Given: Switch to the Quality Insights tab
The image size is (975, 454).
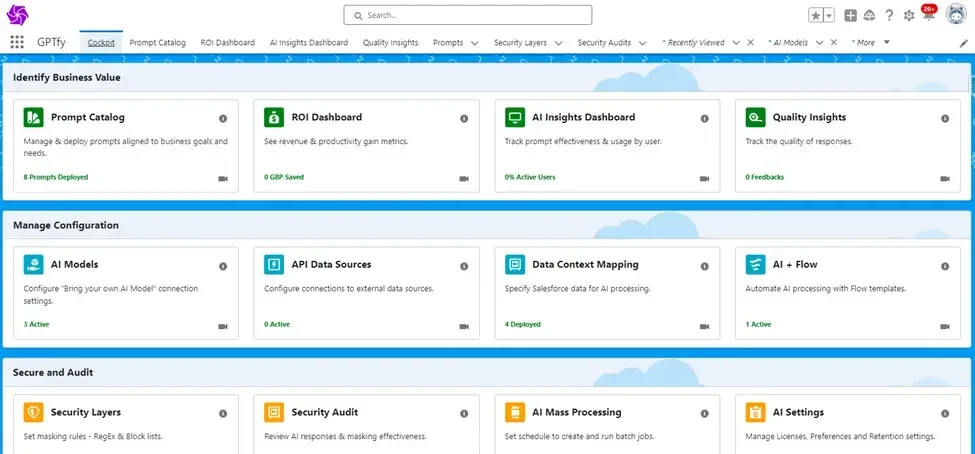Looking at the screenshot, I should [390, 43].
